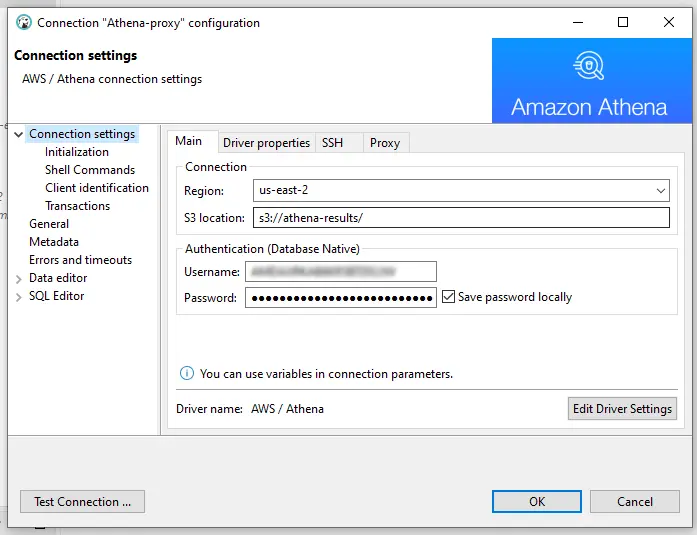Click the info icon beside variables hint
697x535 pixels.
187,373
